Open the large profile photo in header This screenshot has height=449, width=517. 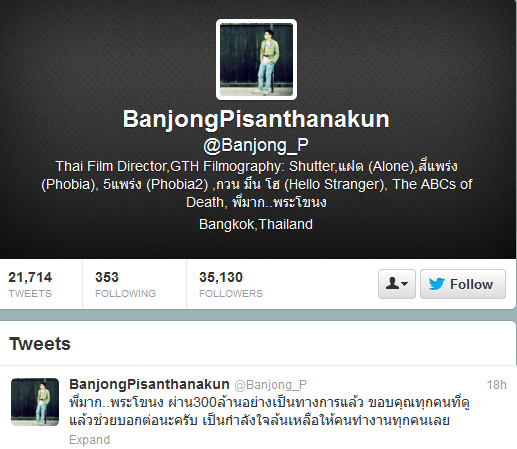pos(256,59)
